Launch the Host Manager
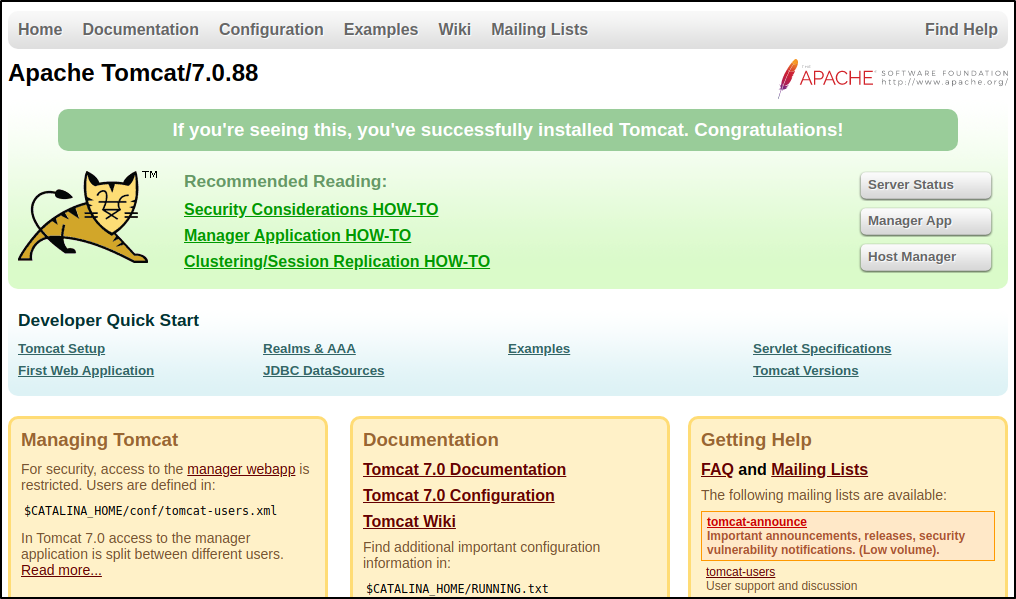The width and height of the screenshot is (1016, 599). tap(925, 257)
